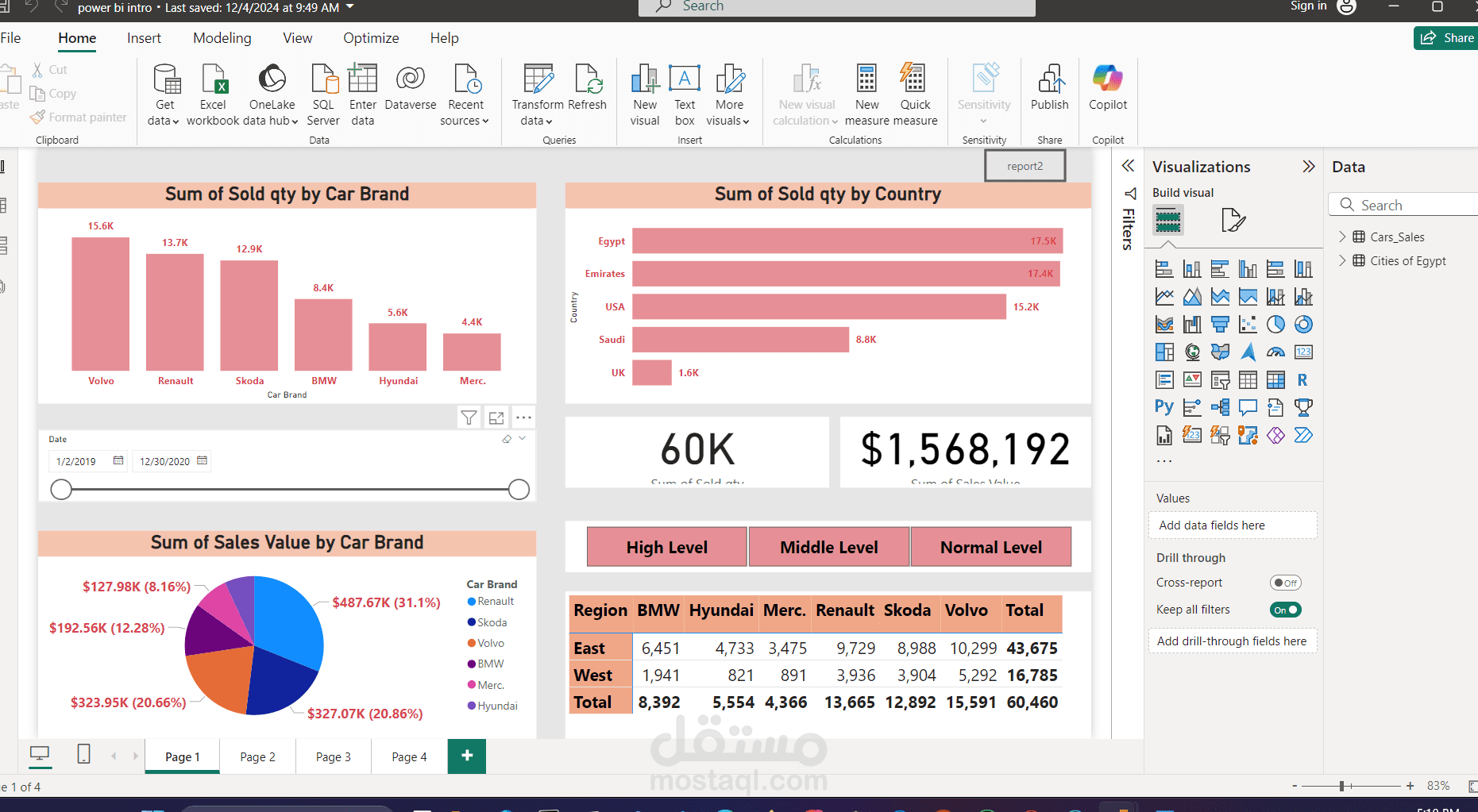This screenshot has width=1478, height=812.
Task: Click the Publish icon in ribbon
Action: (x=1049, y=79)
